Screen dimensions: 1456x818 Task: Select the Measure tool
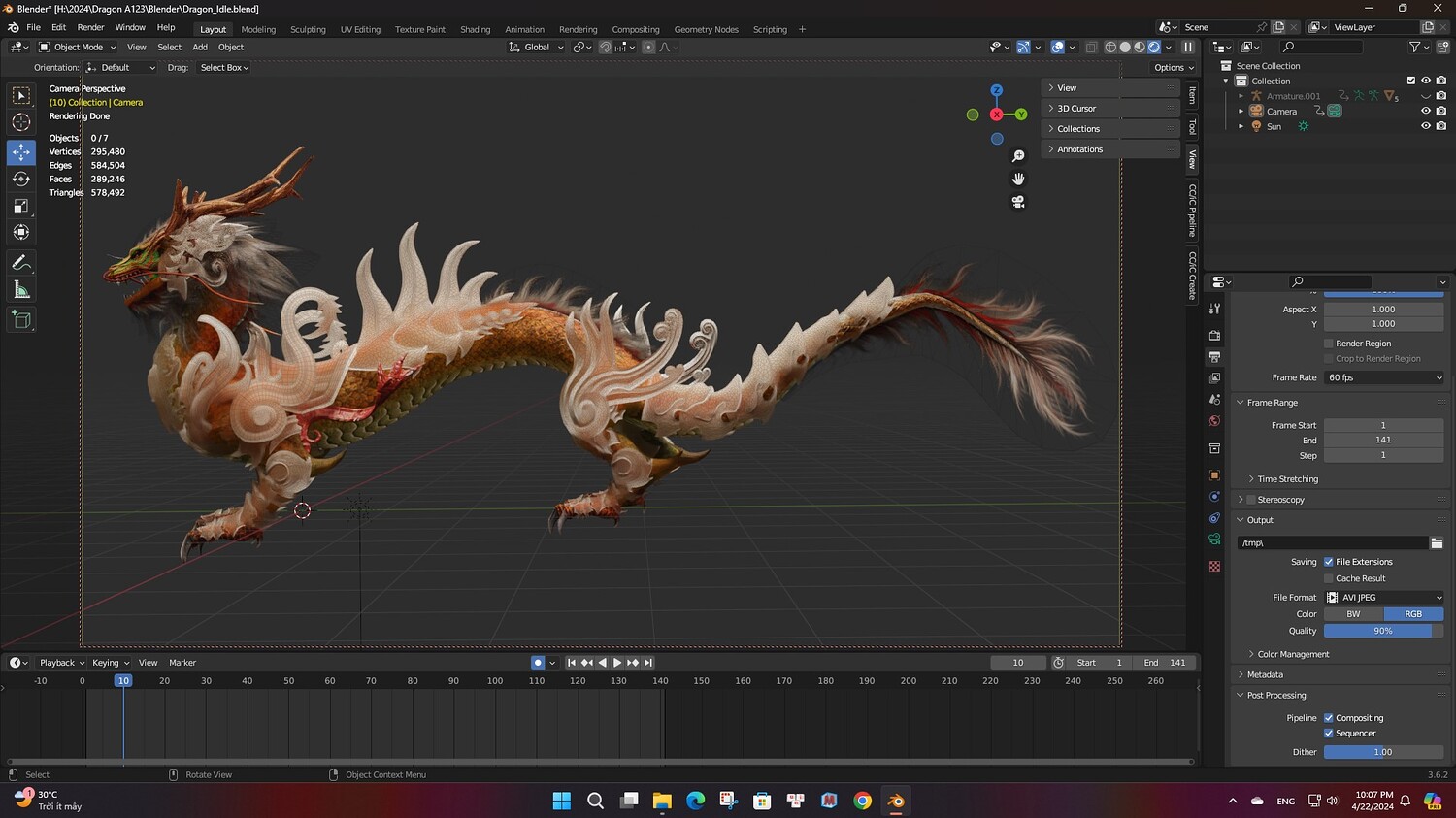pyautogui.click(x=21, y=290)
